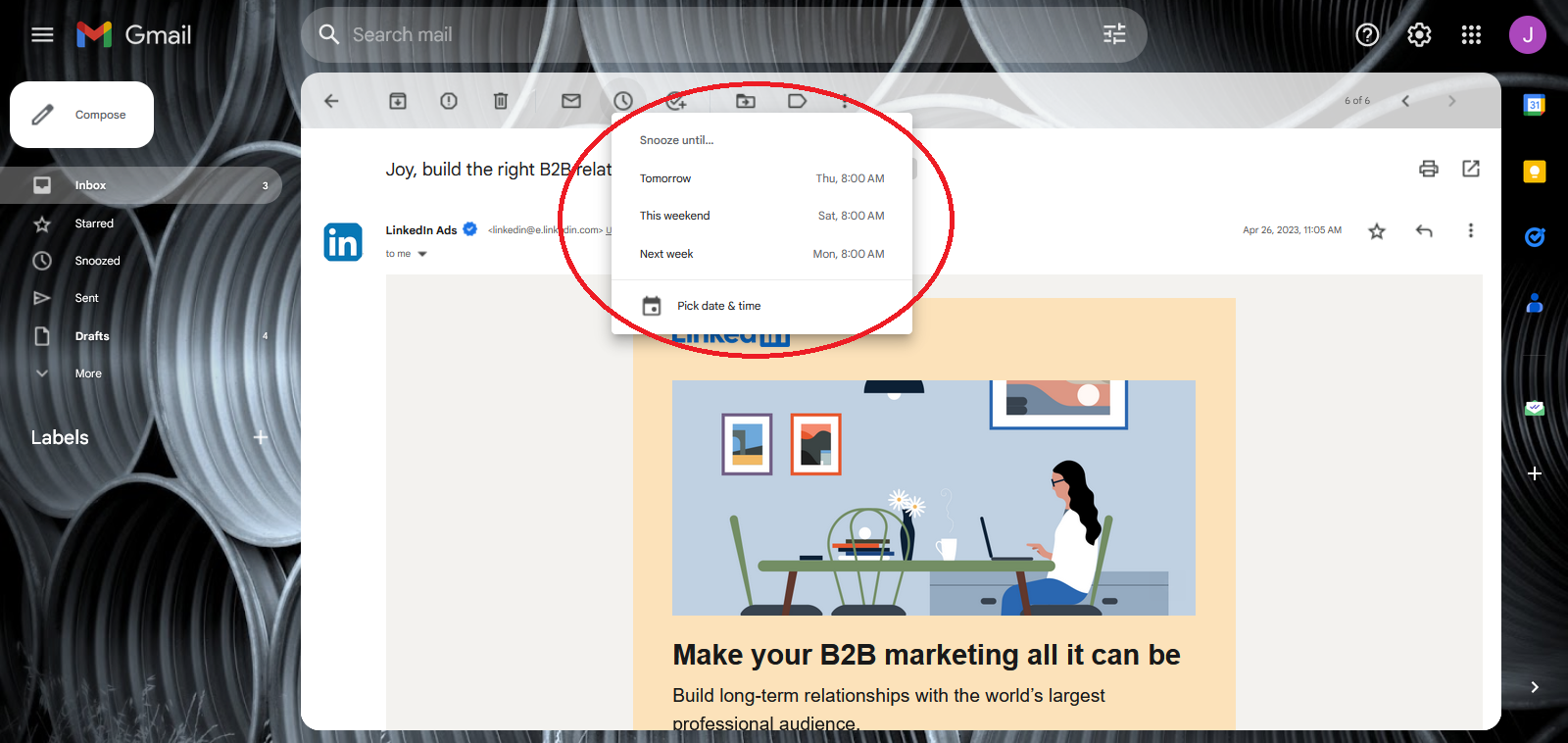Click the LinkedIn Ads sender name
This screenshot has width=1568, height=743.
[421, 230]
